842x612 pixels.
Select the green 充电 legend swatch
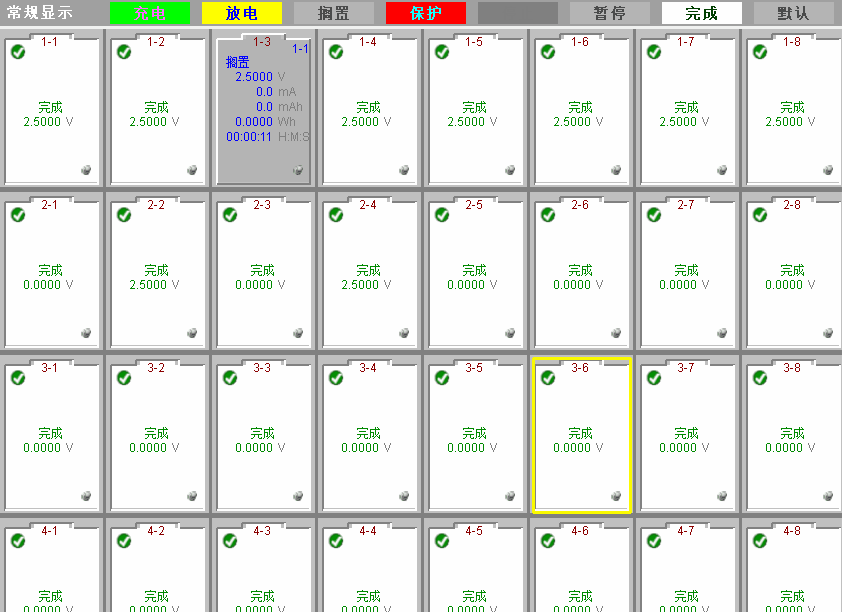point(149,13)
